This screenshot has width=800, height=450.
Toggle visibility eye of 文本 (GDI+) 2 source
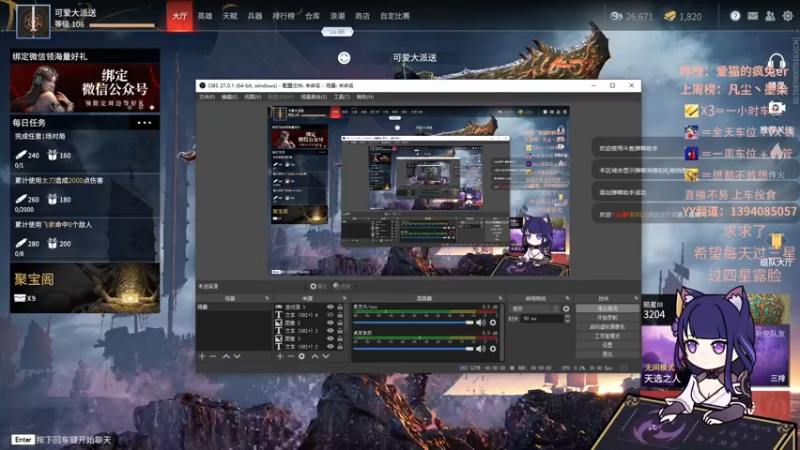pyautogui.click(x=330, y=346)
